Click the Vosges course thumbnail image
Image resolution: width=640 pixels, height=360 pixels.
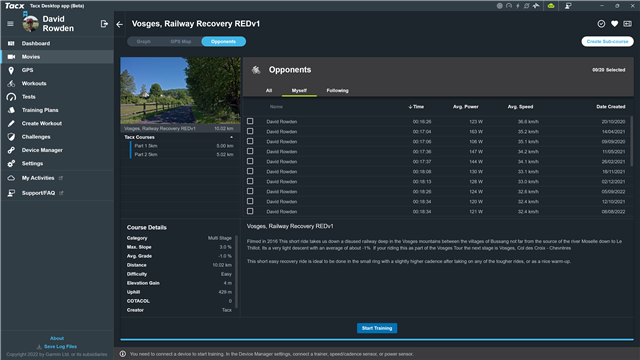(x=180, y=90)
